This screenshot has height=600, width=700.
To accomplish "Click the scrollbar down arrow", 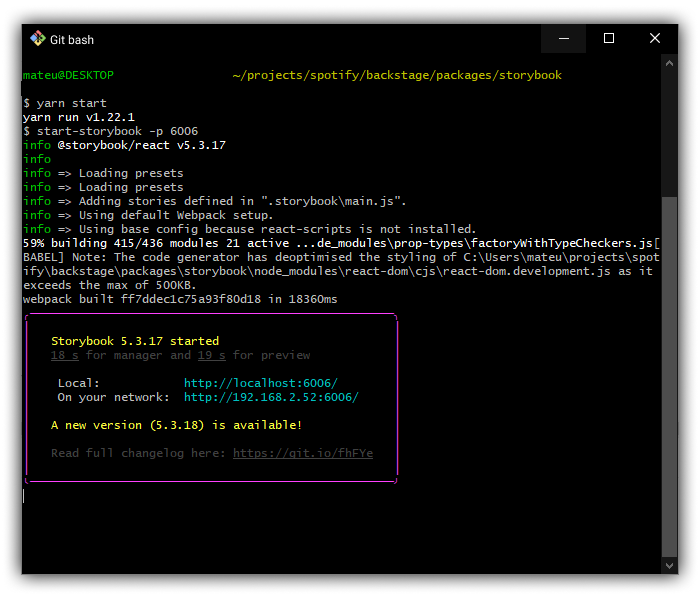I will tap(670, 567).
